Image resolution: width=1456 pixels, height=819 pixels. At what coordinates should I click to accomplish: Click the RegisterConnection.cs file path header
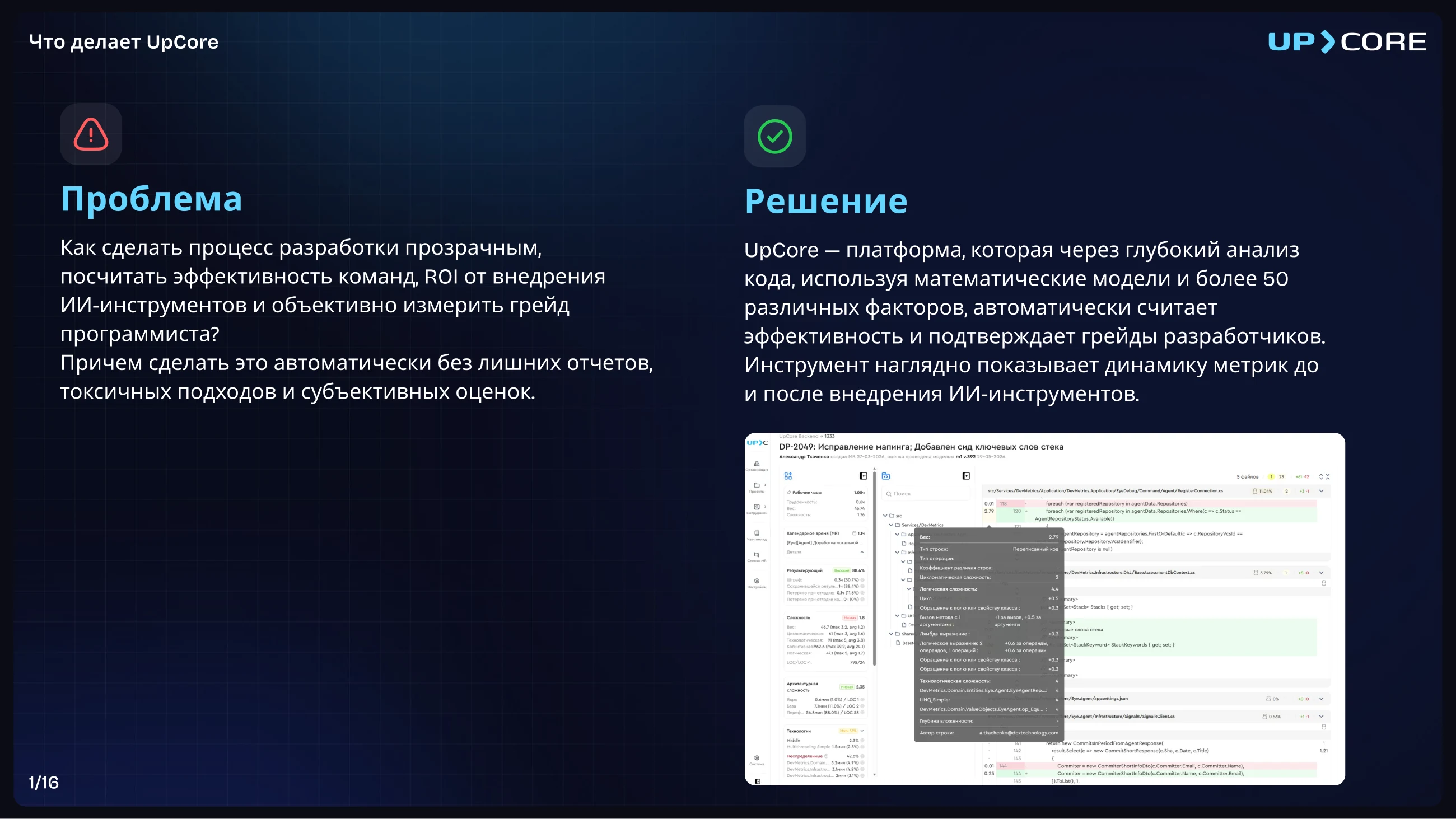1105,490
